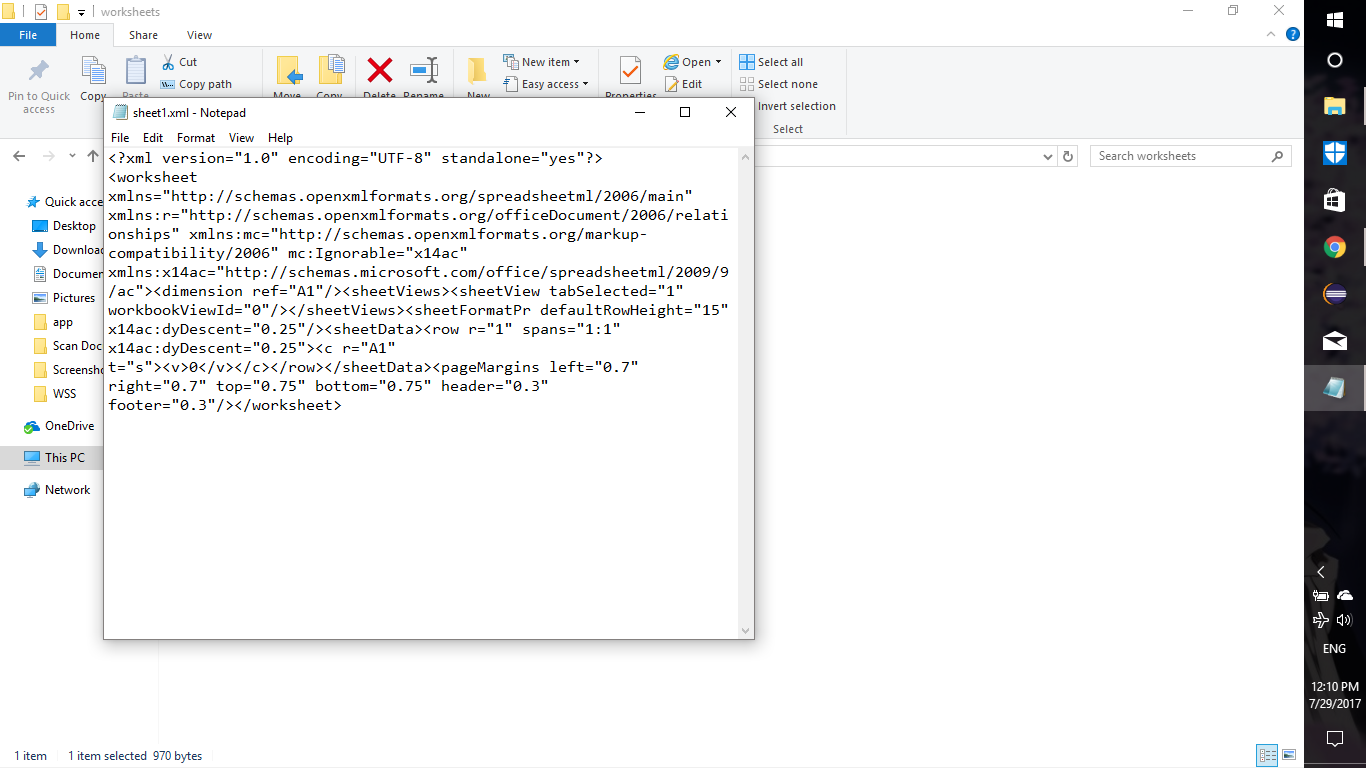Open Google Chrome from the taskbar
The image size is (1366, 768).
click(x=1334, y=247)
